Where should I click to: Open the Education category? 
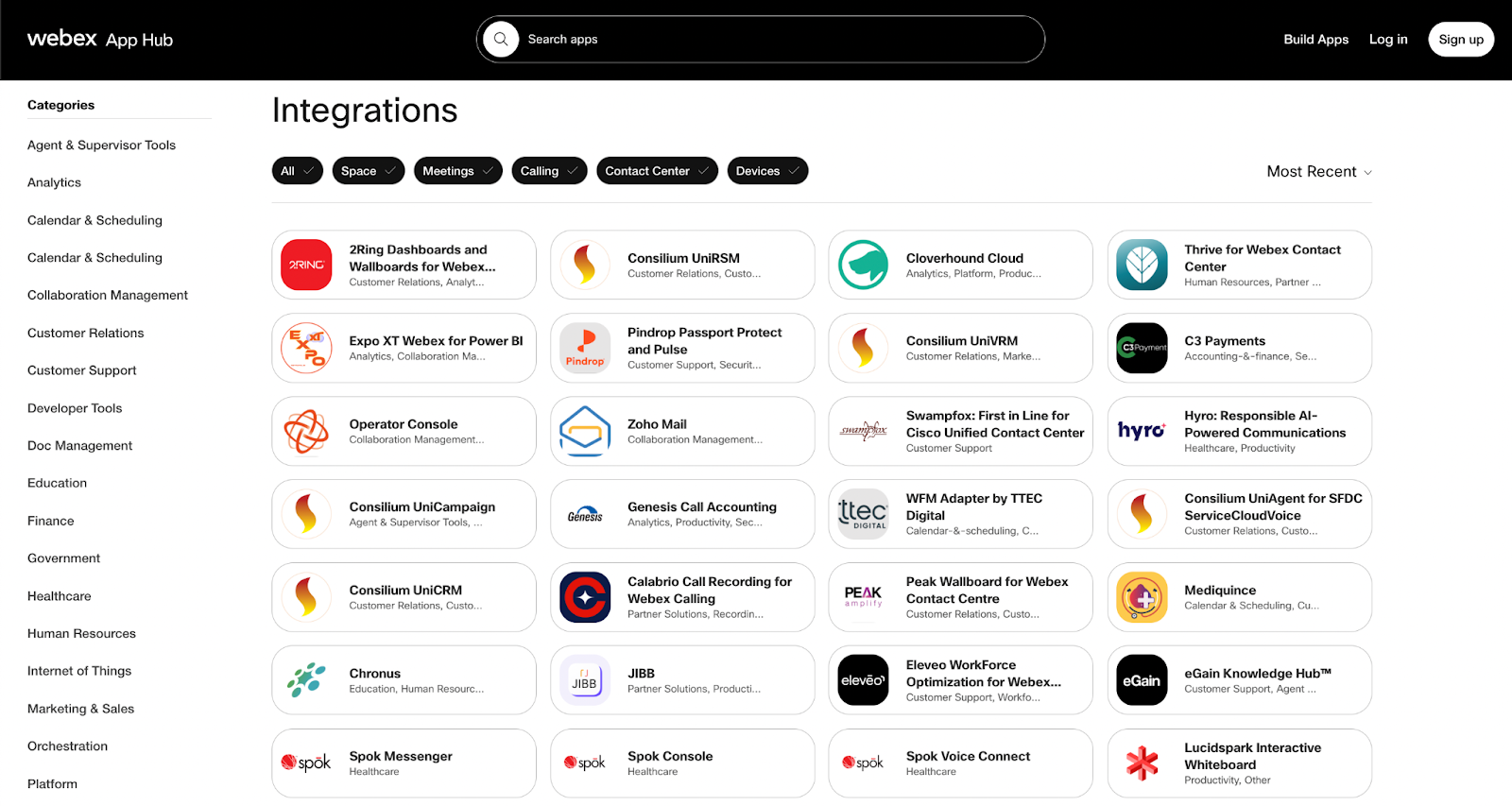coord(57,483)
